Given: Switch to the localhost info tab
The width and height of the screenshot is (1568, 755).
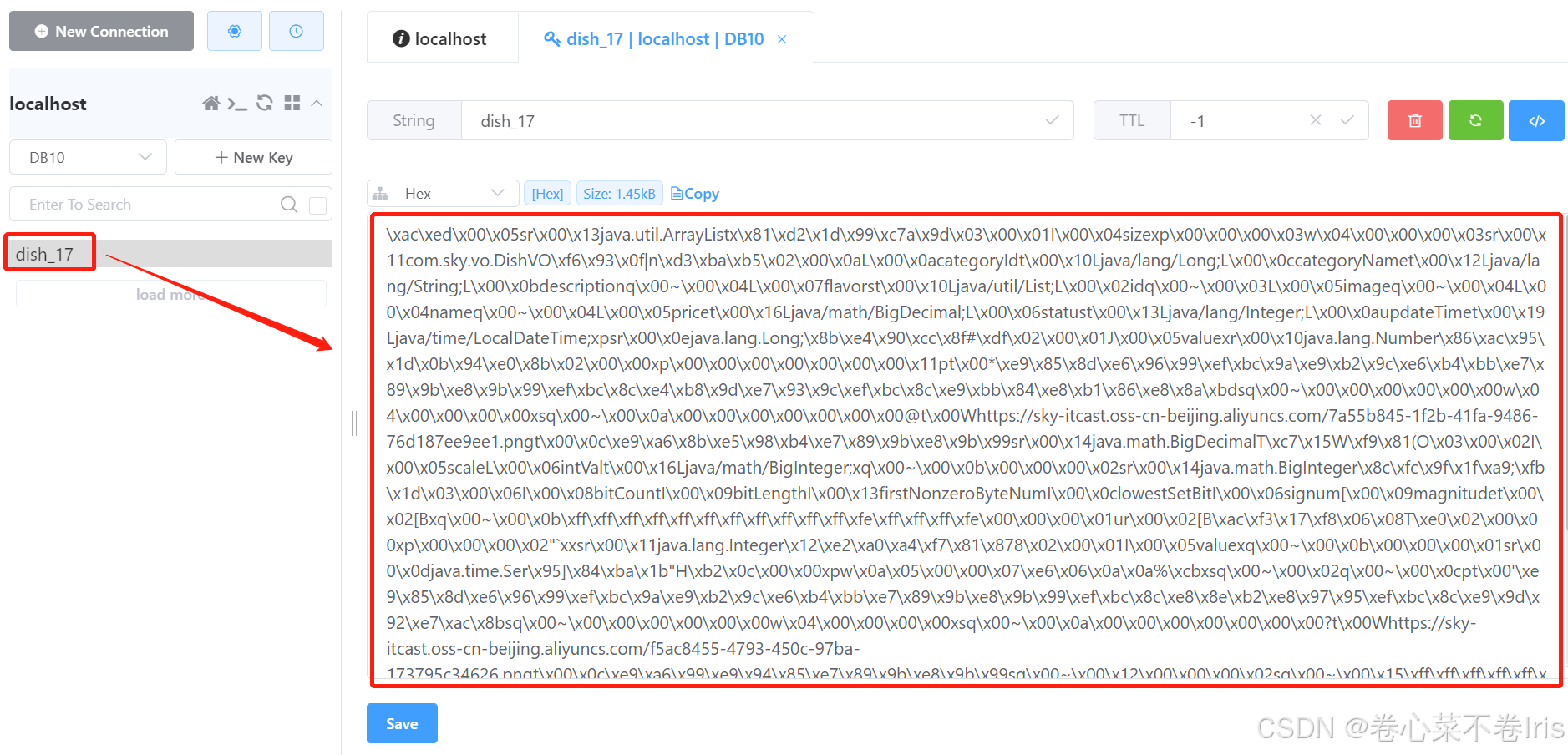Looking at the screenshot, I should [440, 38].
